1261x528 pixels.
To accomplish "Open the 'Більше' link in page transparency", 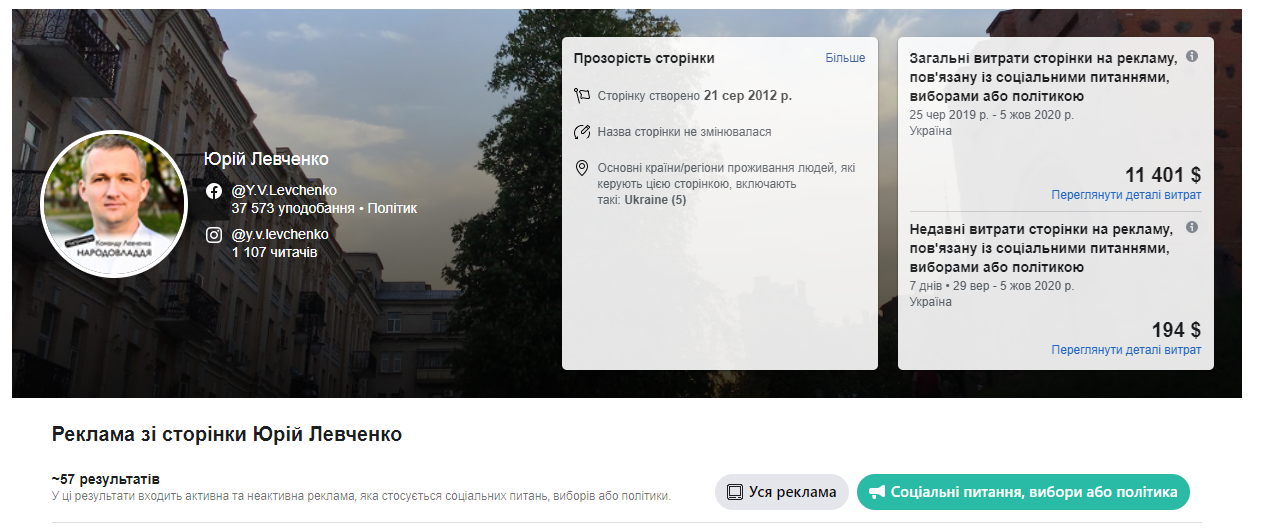I will (845, 58).
